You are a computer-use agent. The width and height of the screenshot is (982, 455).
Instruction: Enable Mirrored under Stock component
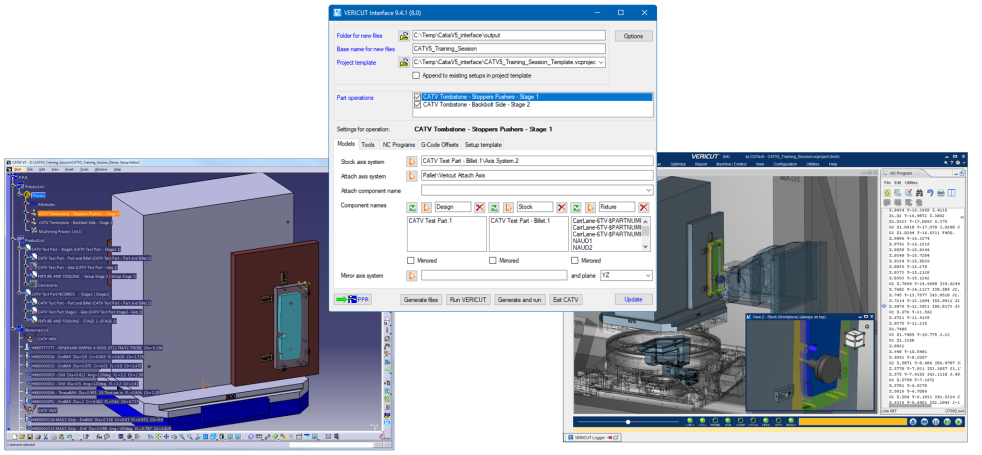(492, 260)
